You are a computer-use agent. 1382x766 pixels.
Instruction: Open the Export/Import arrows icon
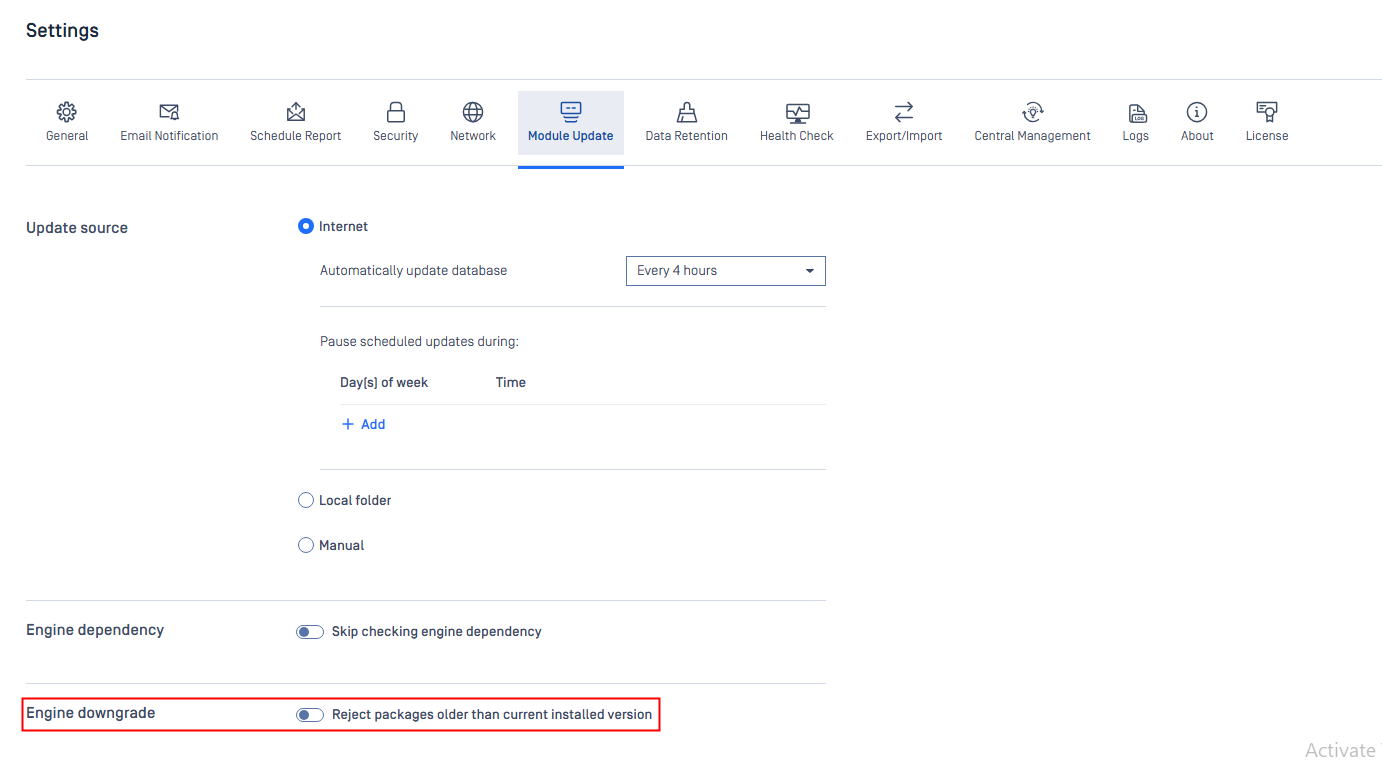coord(904,112)
